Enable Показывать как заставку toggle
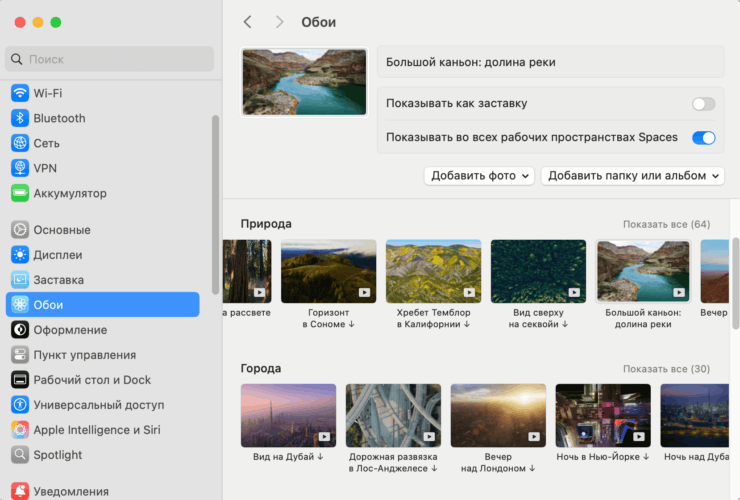Viewport: 740px width, 500px height. pyautogui.click(x=703, y=104)
